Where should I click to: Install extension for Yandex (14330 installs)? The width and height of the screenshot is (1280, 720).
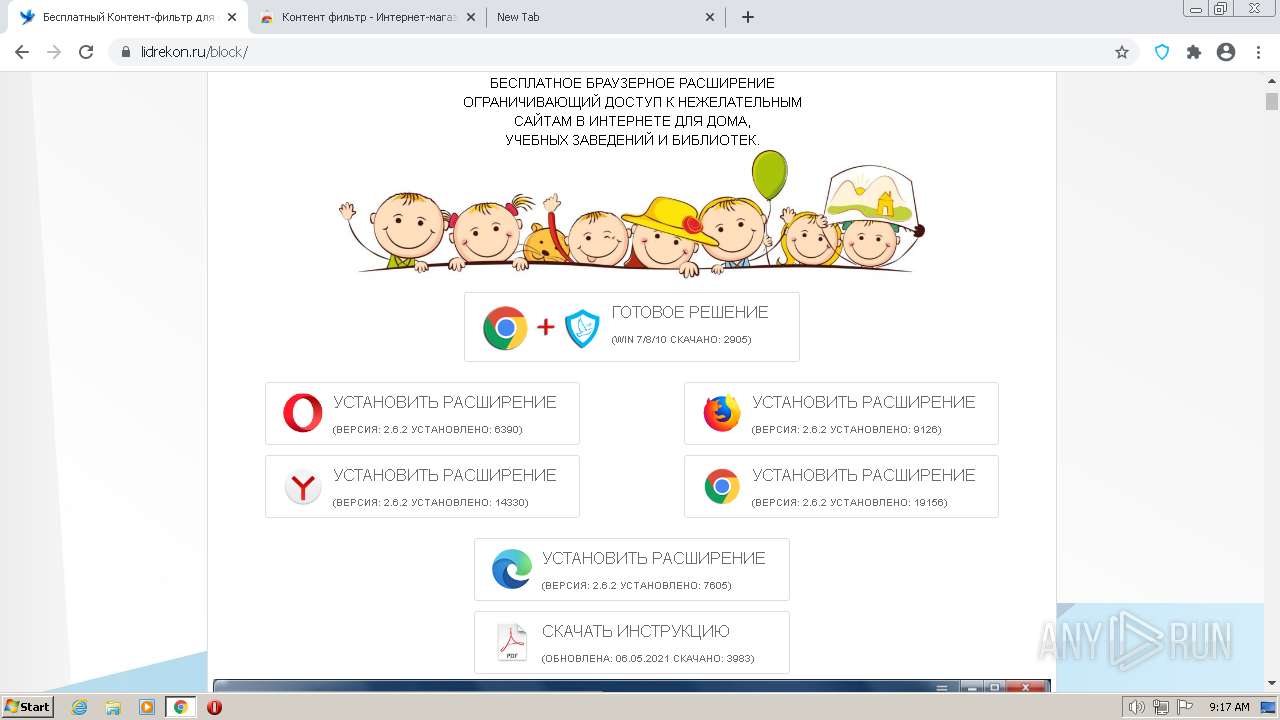pyautogui.click(x=422, y=487)
